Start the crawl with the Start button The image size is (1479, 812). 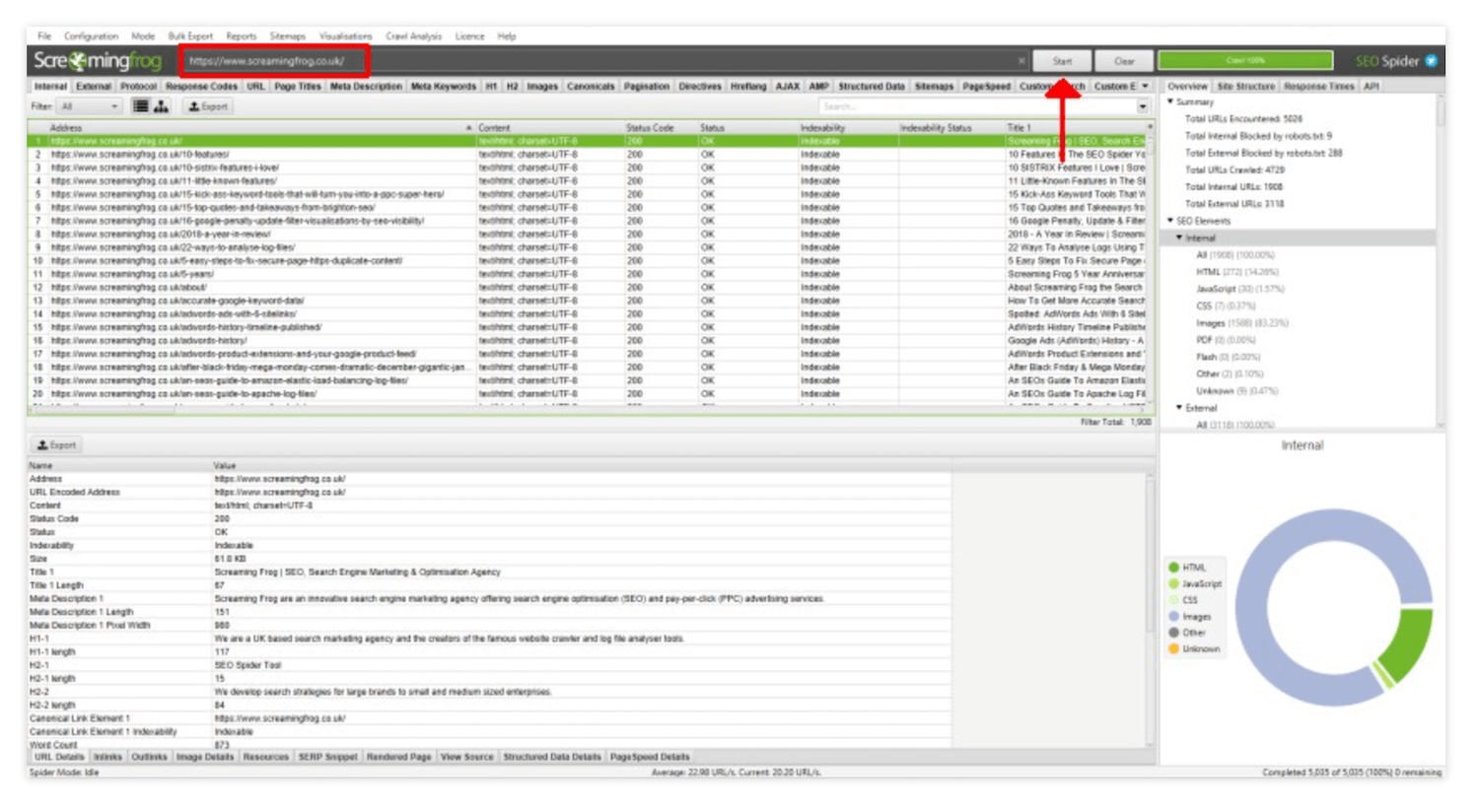click(x=1062, y=61)
